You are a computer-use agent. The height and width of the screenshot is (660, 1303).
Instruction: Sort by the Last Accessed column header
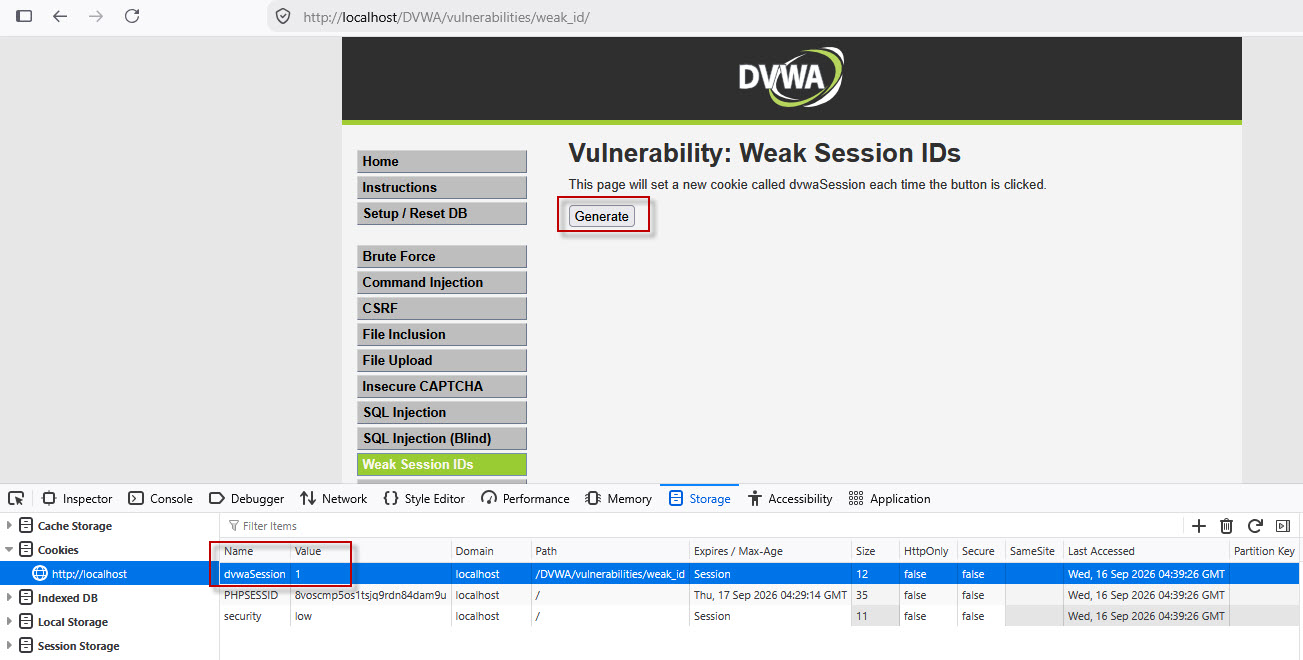click(1146, 551)
